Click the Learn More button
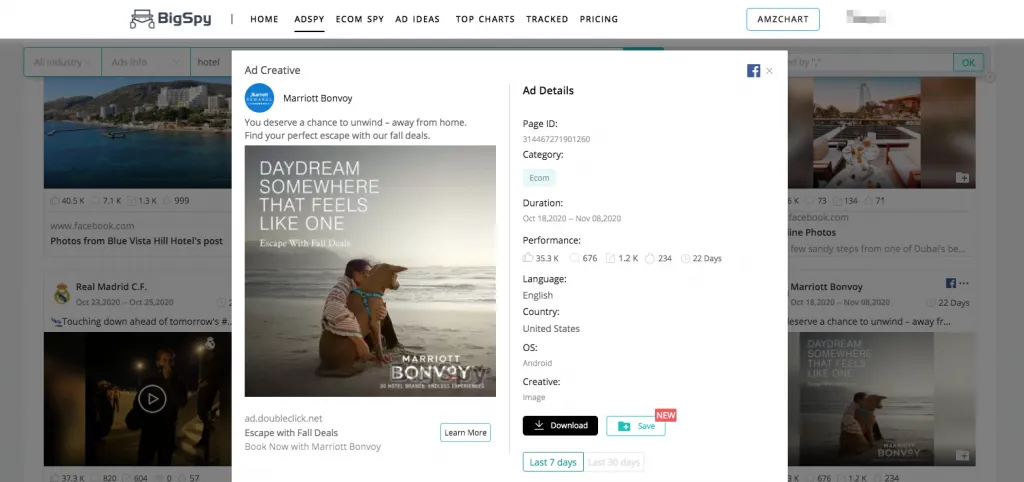The width and height of the screenshot is (1024, 482). [465, 432]
